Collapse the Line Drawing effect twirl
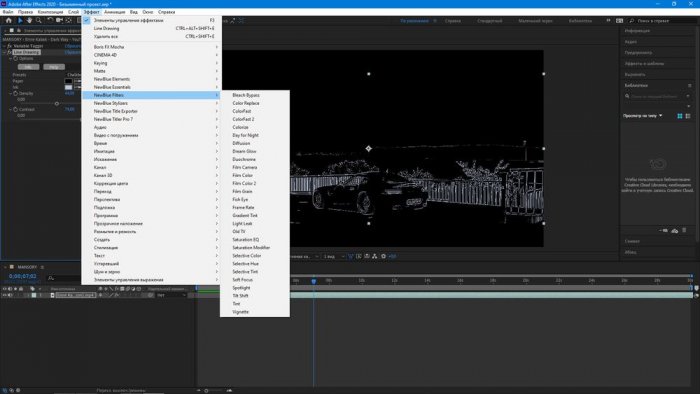Image resolution: width=700 pixels, height=394 pixels. tap(4, 52)
